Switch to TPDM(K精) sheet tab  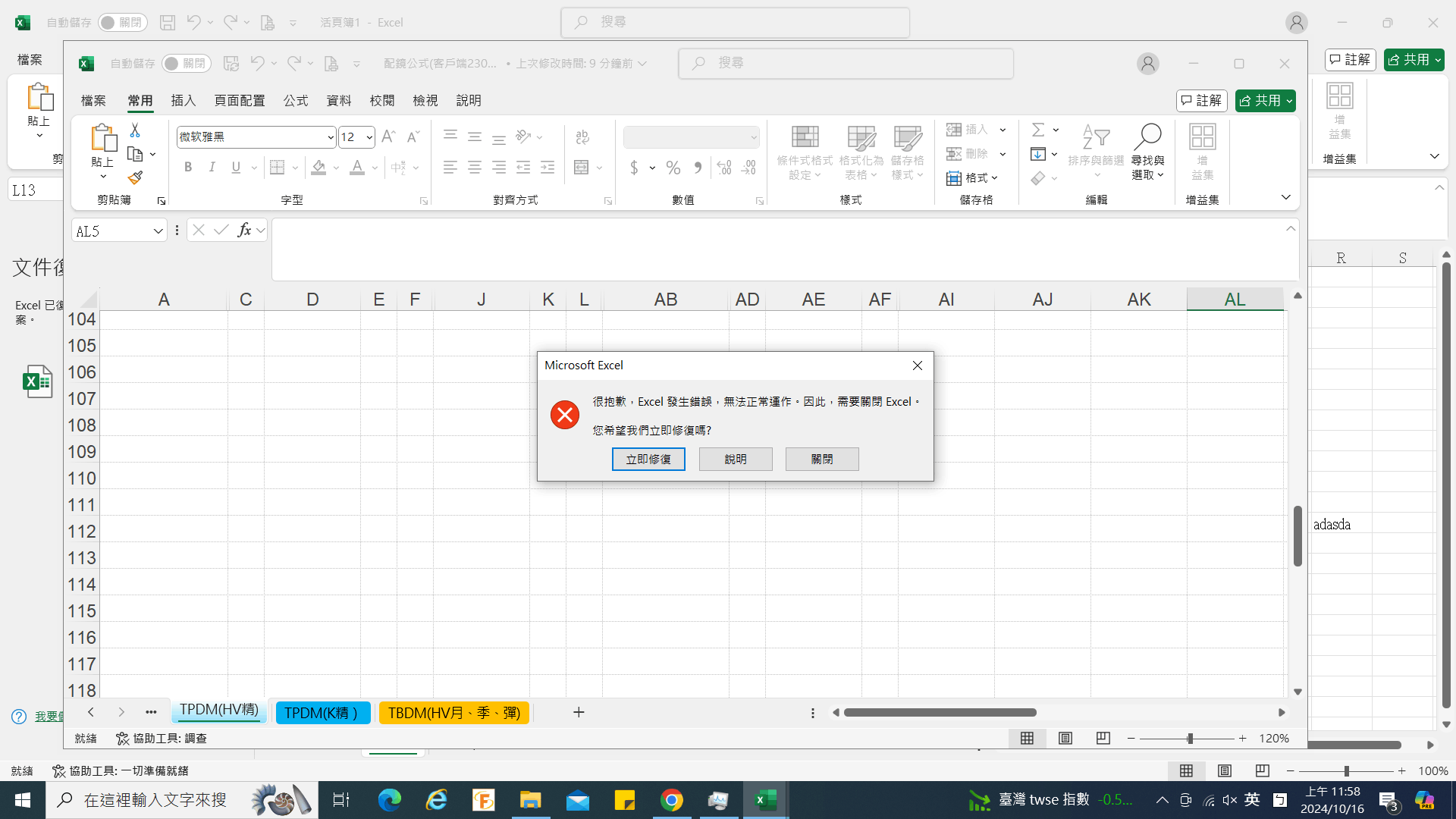pos(322,713)
